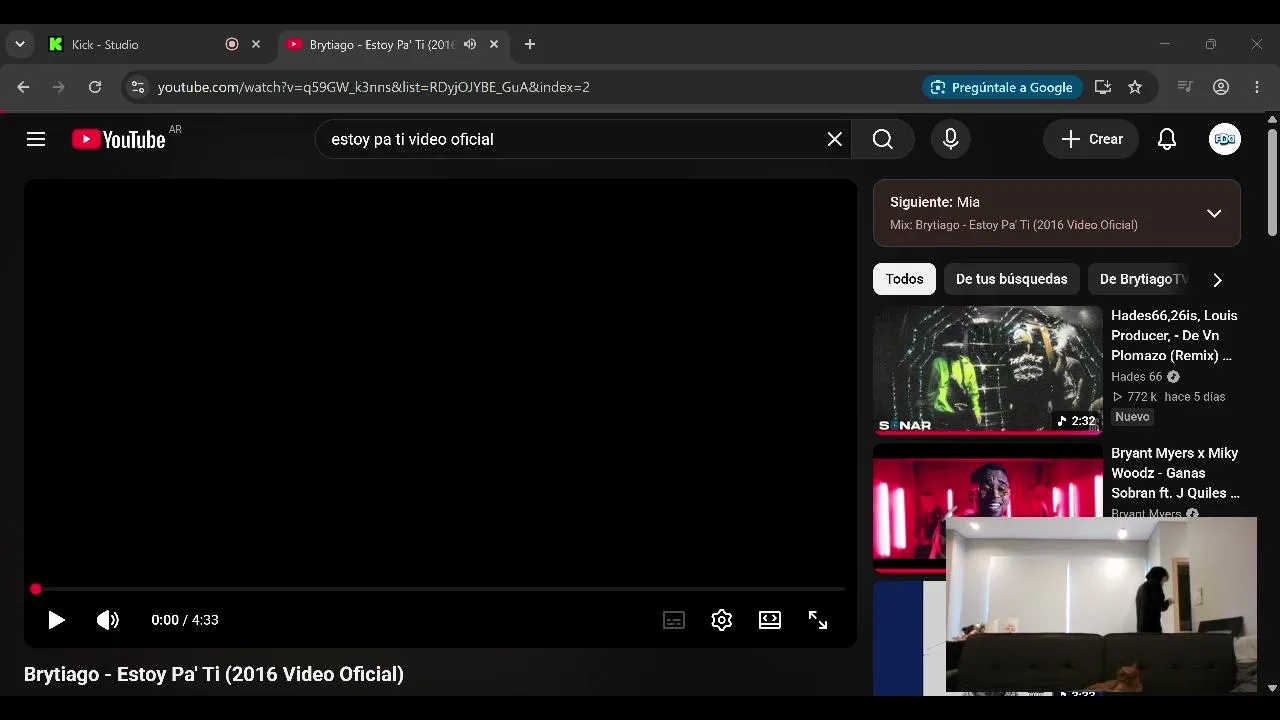Click the 0:00 / 4:33 time display
Image resolution: width=1280 pixels, height=720 pixels.
[185, 620]
